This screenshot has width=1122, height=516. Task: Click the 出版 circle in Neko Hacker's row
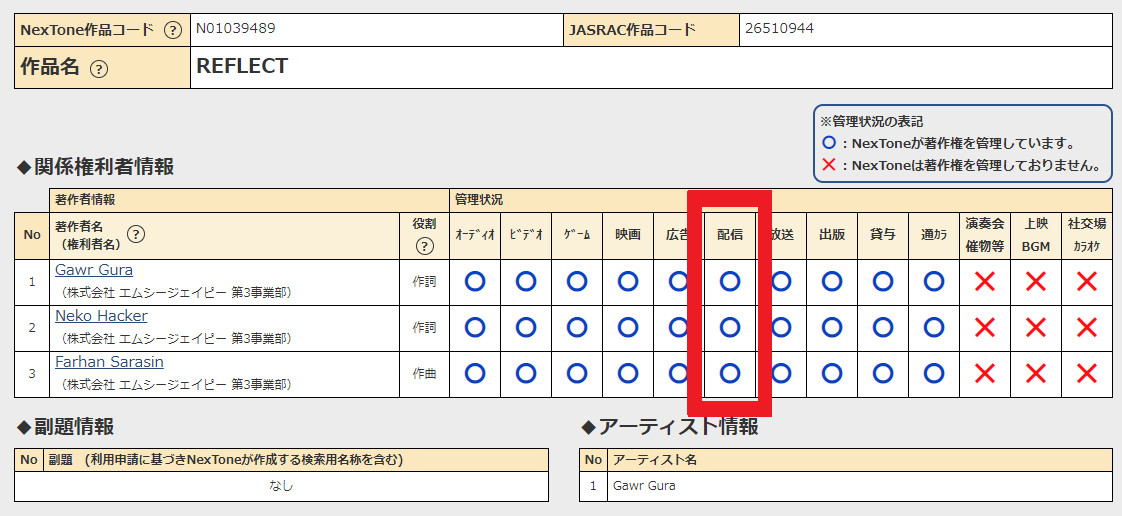832,327
